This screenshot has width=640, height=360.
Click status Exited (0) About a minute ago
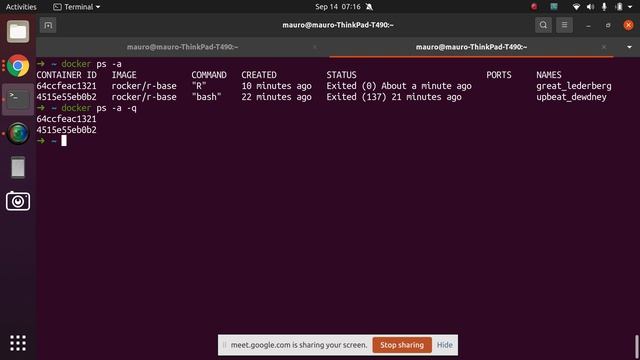pyautogui.click(x=399, y=86)
